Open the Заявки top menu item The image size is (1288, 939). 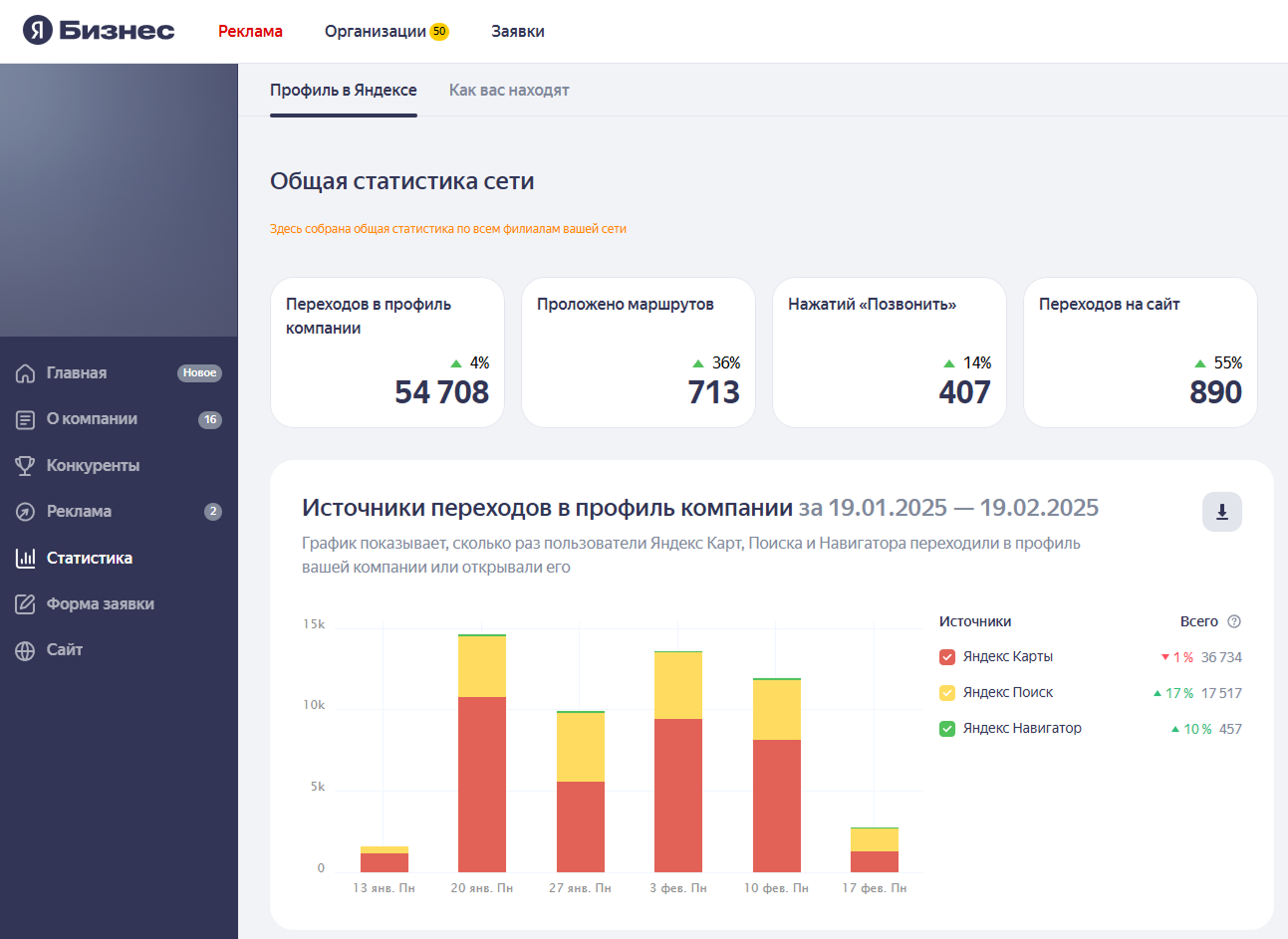pos(518,32)
